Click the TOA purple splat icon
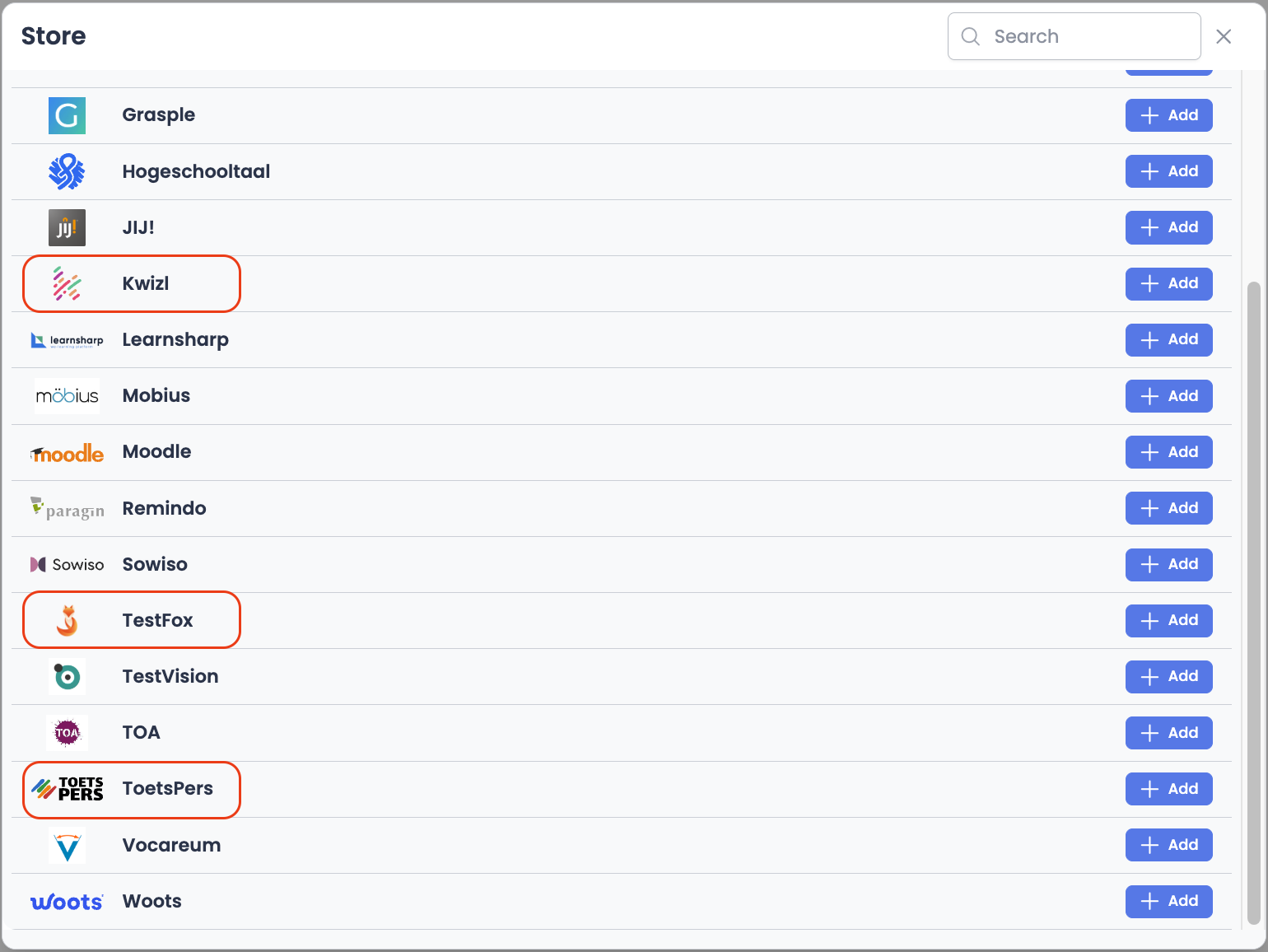Viewport: 1268px width, 952px height. [67, 732]
